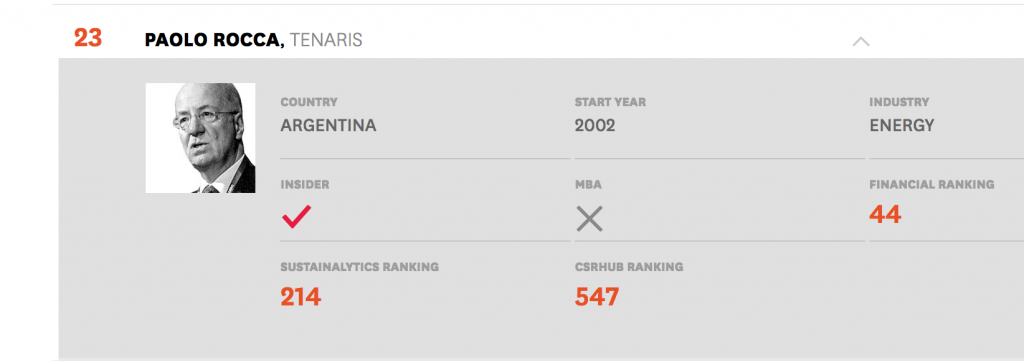Click the START YEAR field label
This screenshot has width=1024, height=361.
coord(610,102)
